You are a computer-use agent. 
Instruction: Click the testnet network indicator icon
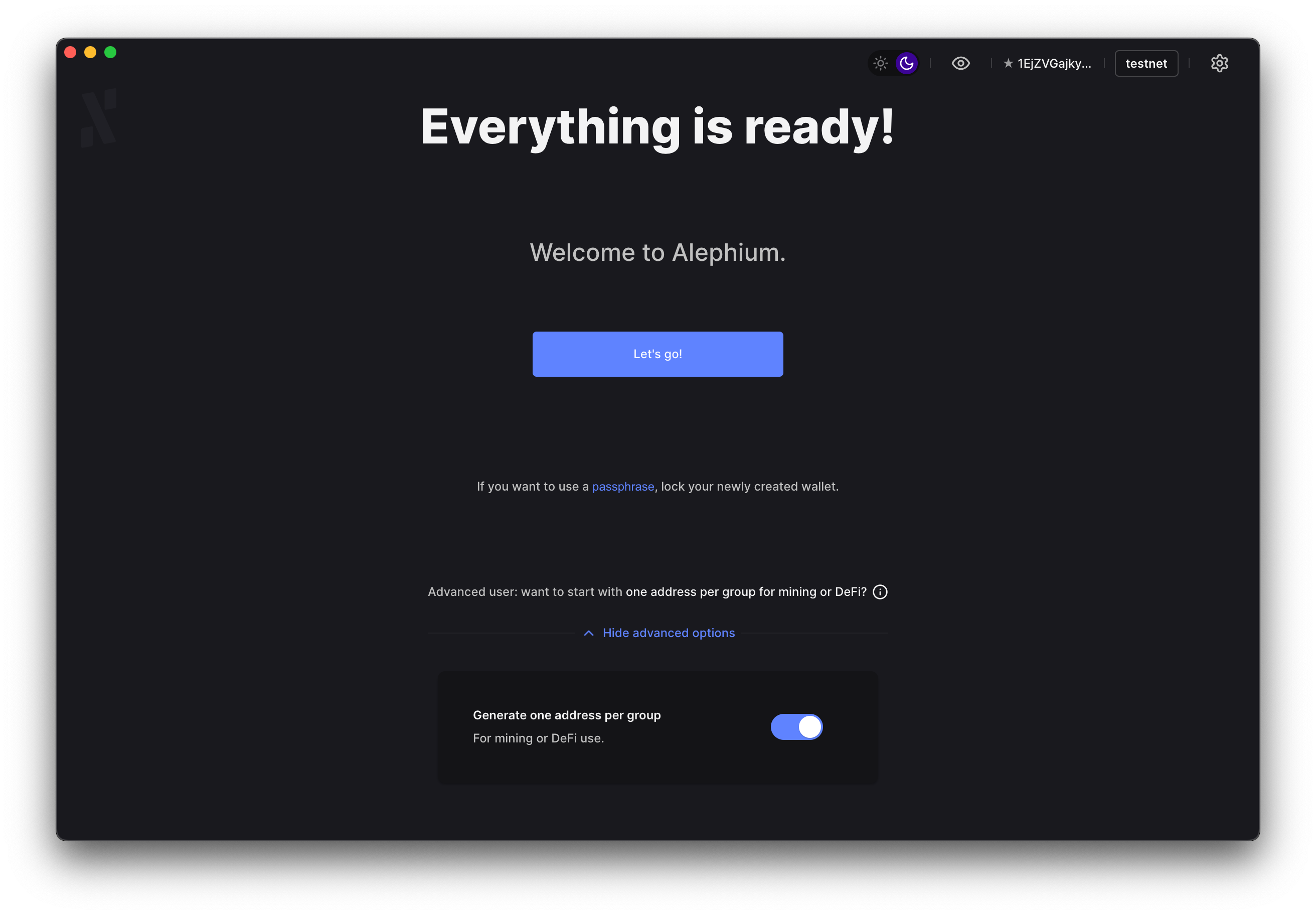coord(1146,63)
